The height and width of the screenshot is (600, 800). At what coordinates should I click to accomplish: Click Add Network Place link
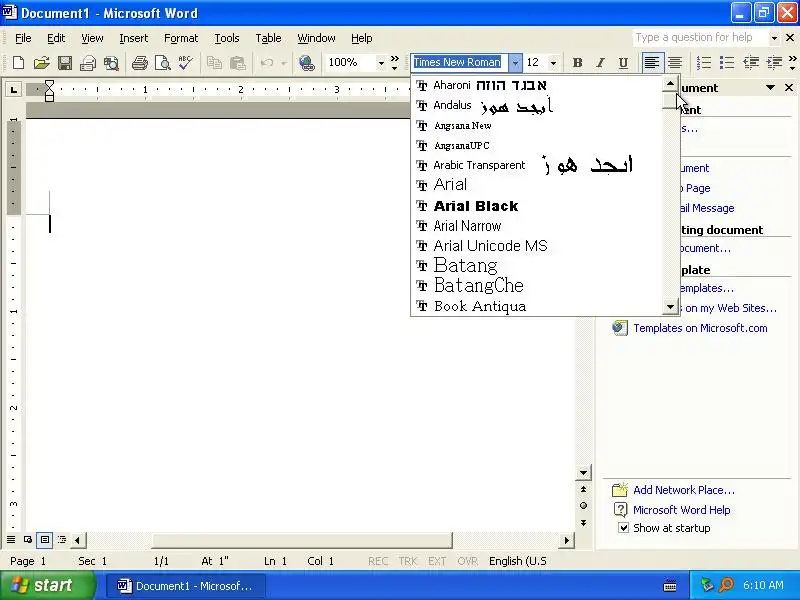coord(684,490)
